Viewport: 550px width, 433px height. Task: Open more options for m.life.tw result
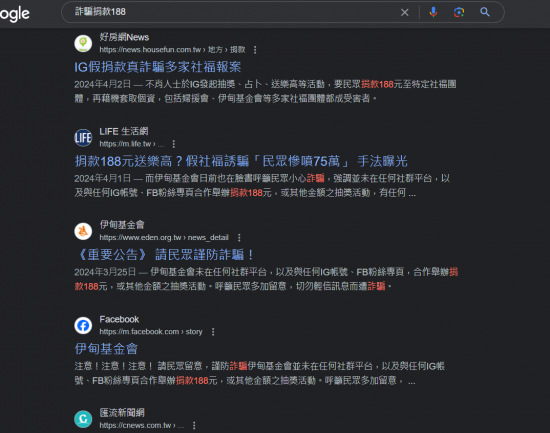point(174,144)
